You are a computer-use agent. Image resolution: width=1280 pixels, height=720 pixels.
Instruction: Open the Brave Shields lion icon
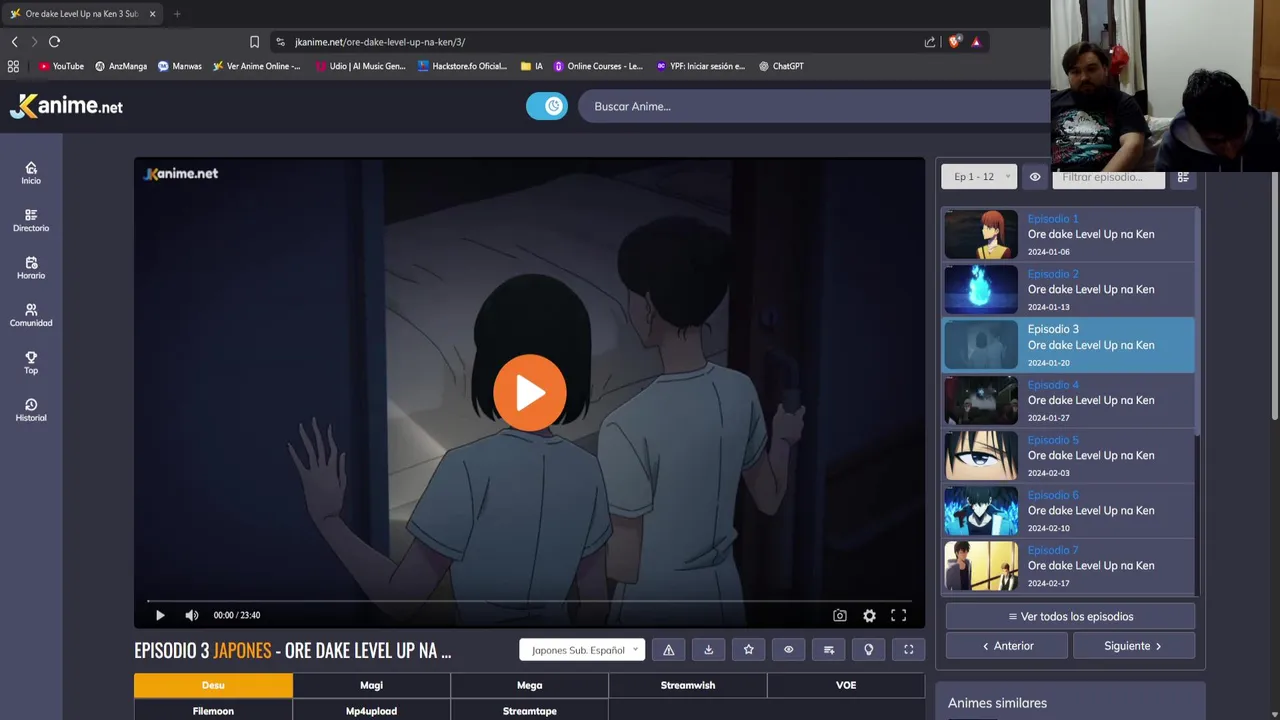pyautogui.click(x=954, y=42)
